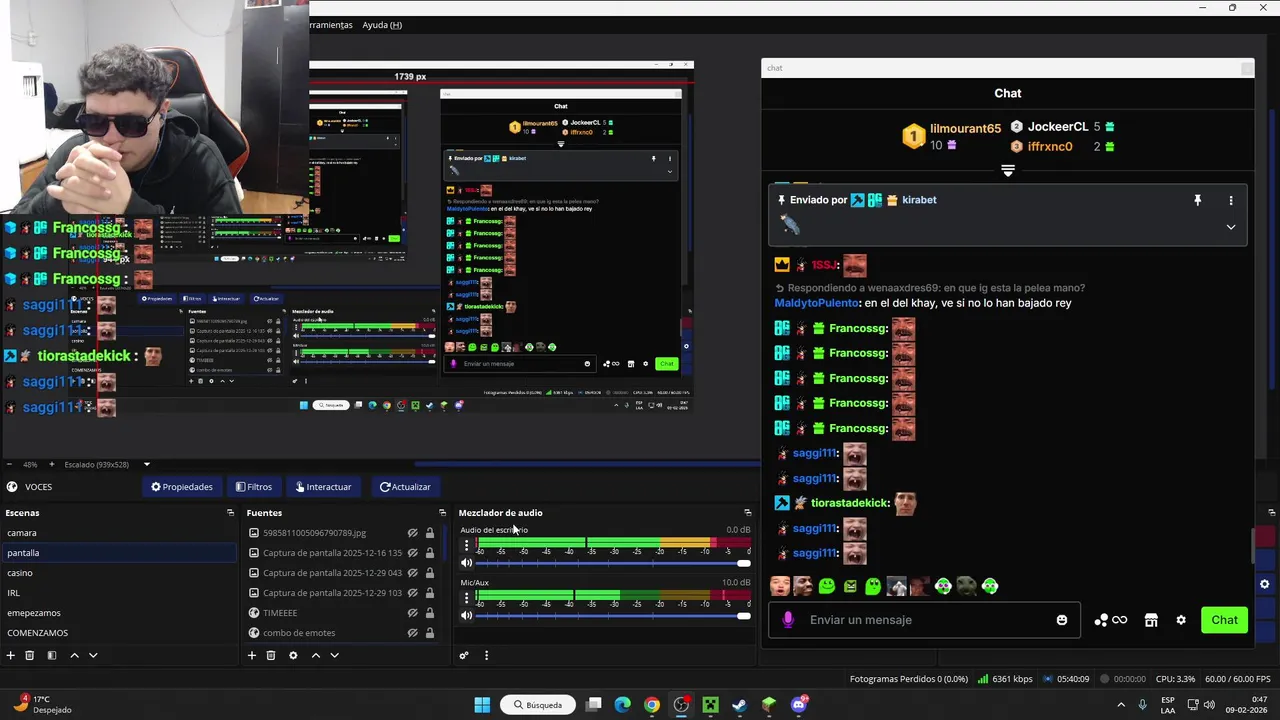The height and width of the screenshot is (720, 1280).
Task: Open Audio del escritorio three-dot options menu
Action: coord(466,545)
